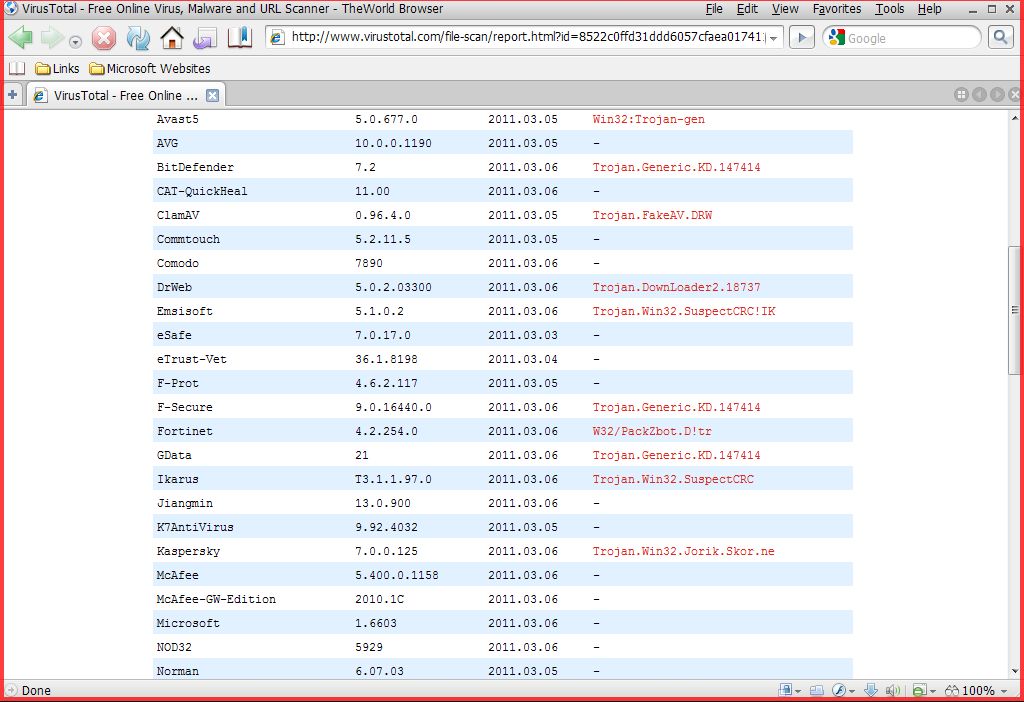Image resolution: width=1024 pixels, height=702 pixels.
Task: Click the K7AntiVirus antivirus name
Action: (x=195, y=527)
